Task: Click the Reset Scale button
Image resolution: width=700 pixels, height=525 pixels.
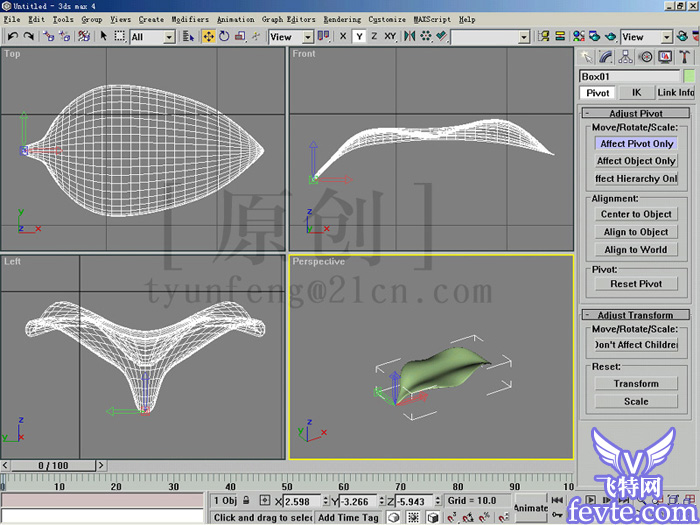Action: click(x=636, y=401)
